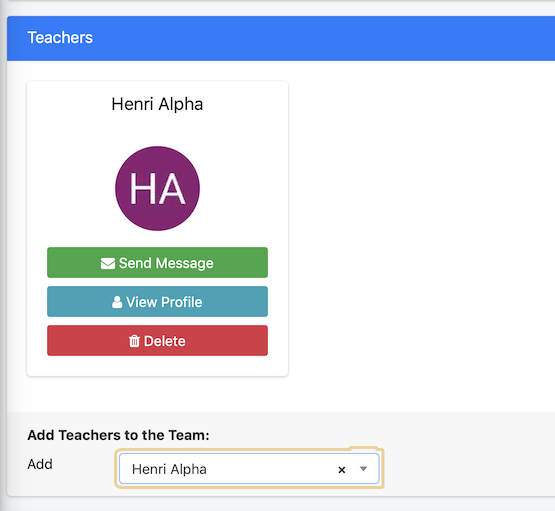Click blank area inside Henri Alpha's card
The image size is (555, 511).
(158, 129)
